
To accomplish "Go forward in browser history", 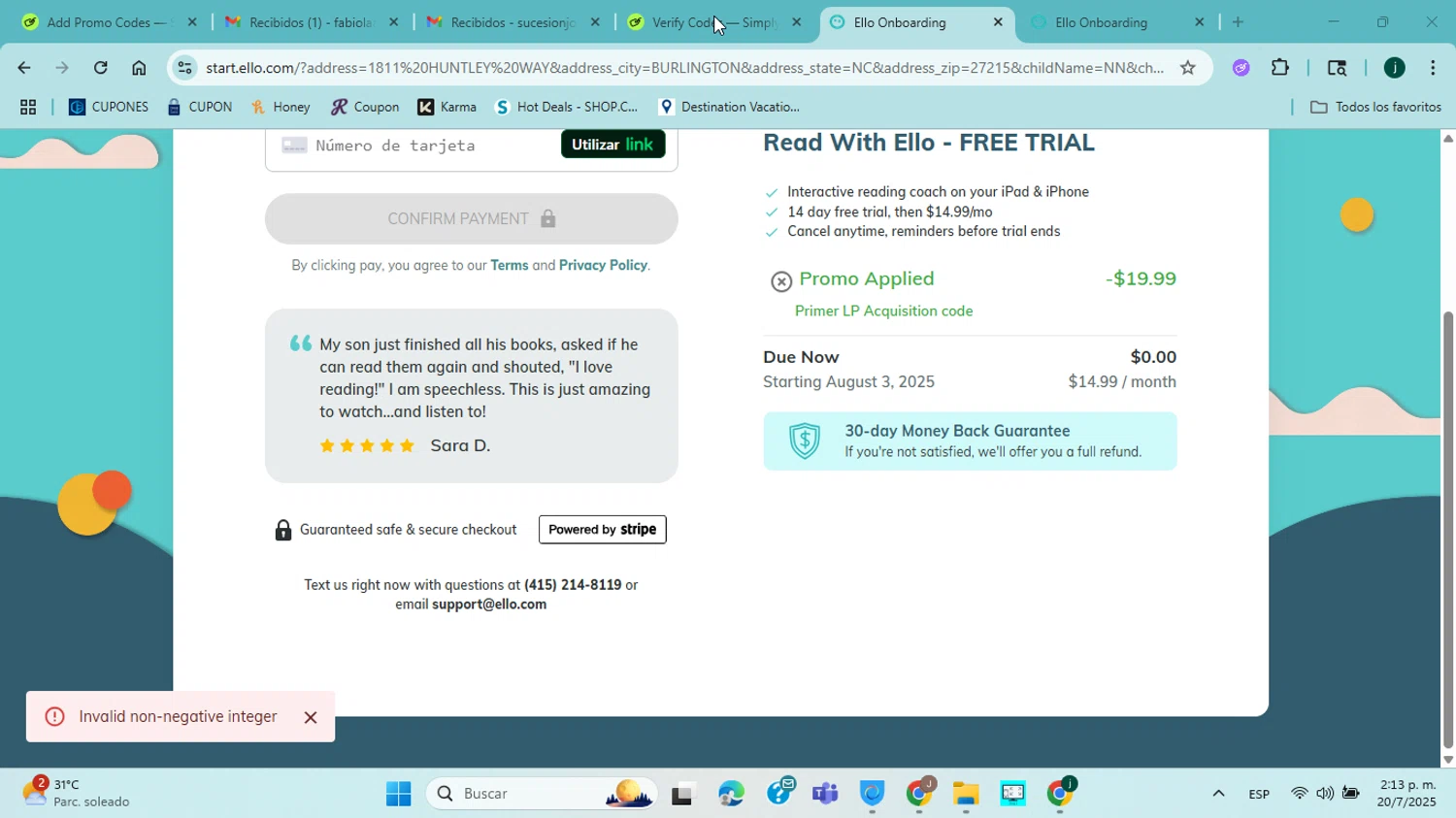I will click(x=61, y=68).
